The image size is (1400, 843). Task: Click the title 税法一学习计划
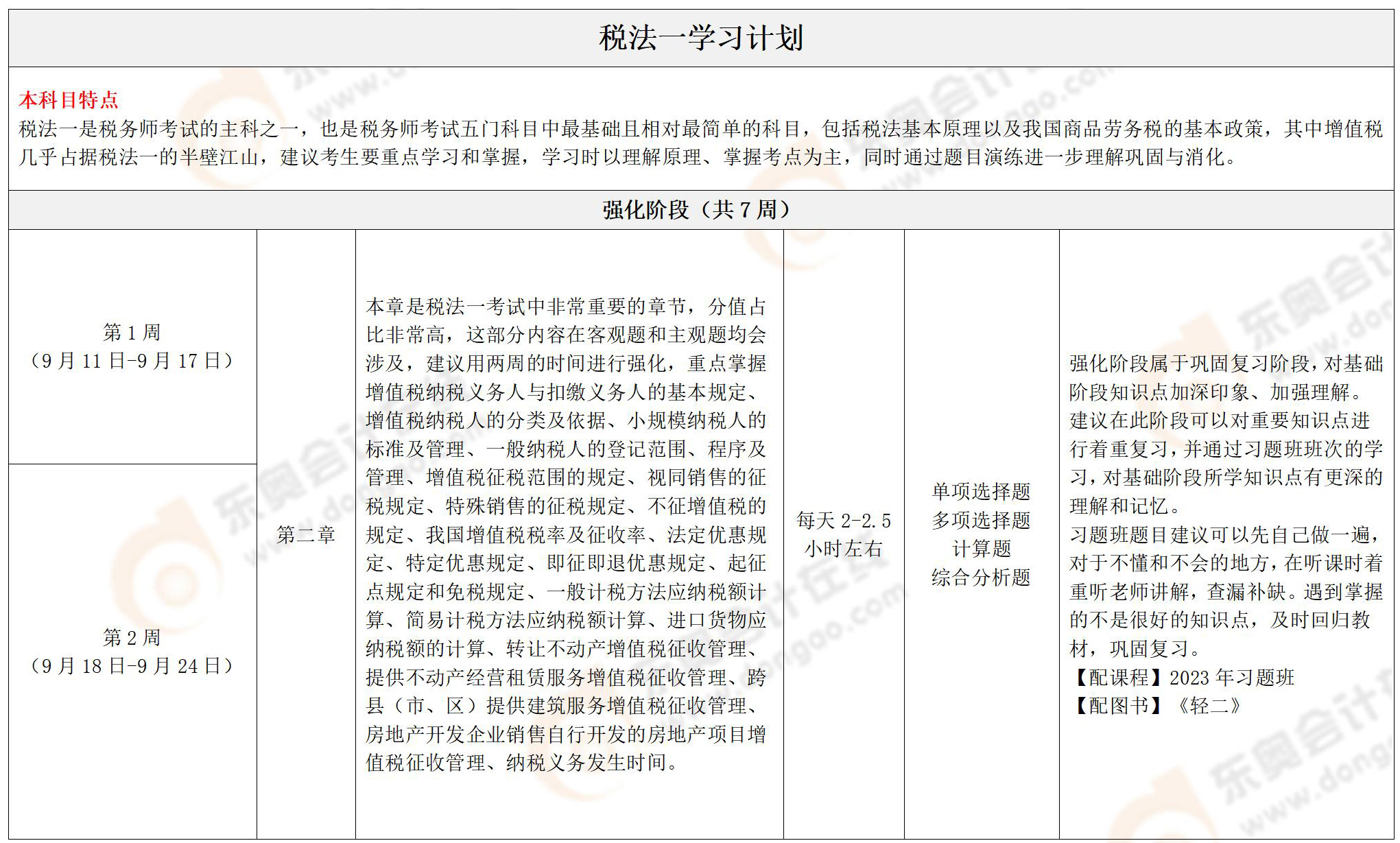[700, 38]
